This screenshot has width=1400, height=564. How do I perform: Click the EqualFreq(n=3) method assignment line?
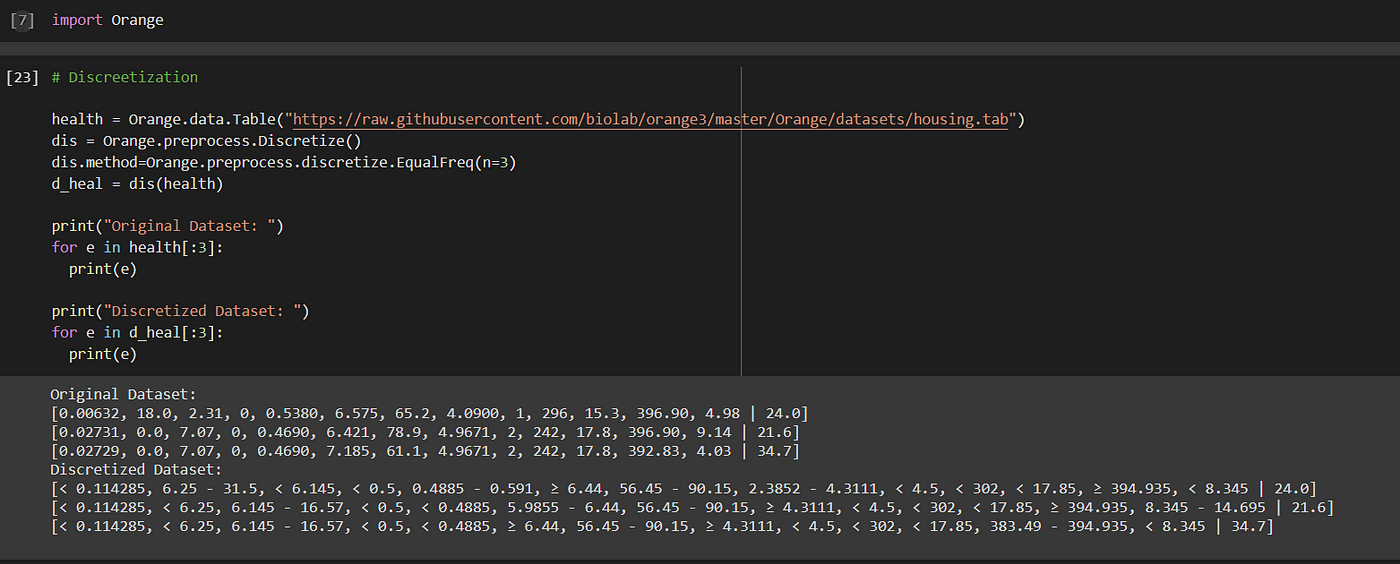284,162
